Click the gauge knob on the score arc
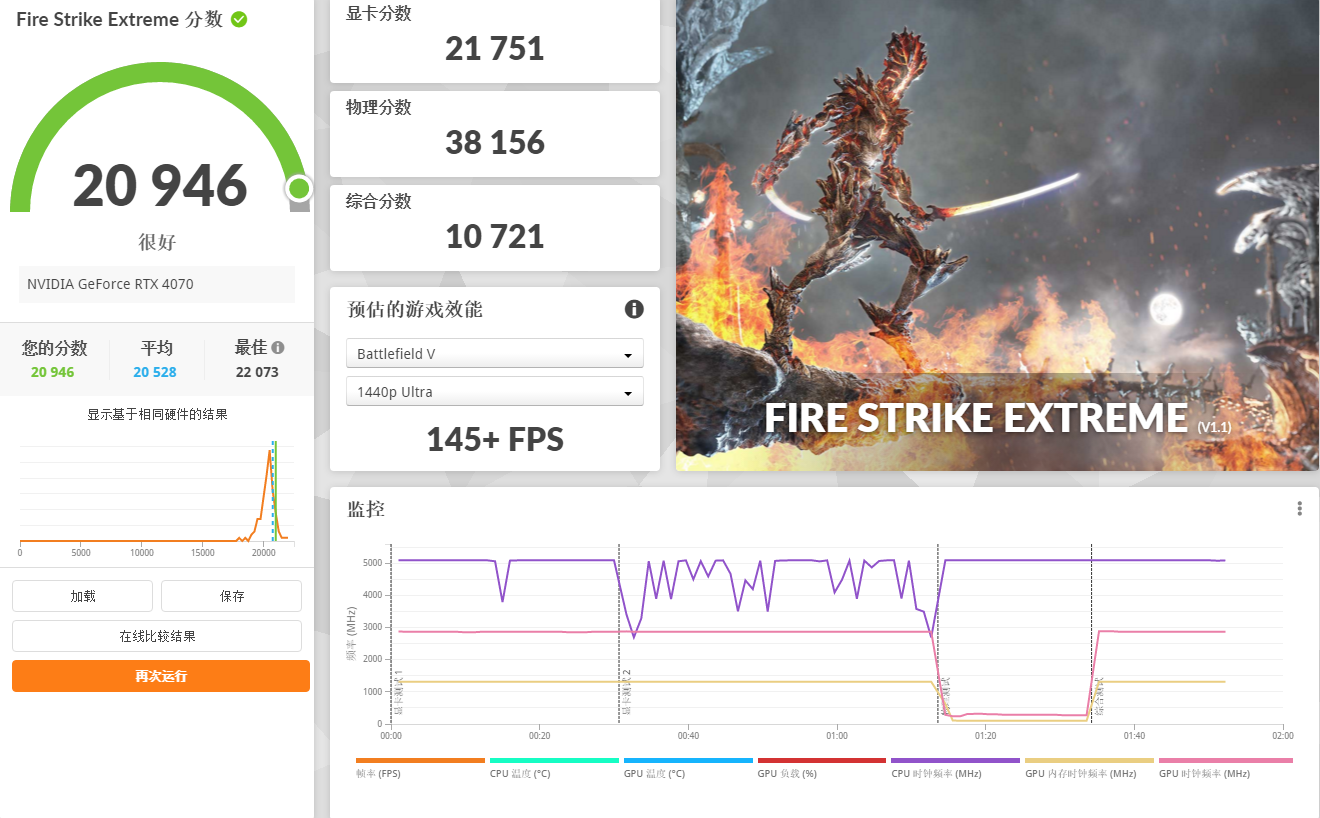The width and height of the screenshot is (1320, 818). 298,188
